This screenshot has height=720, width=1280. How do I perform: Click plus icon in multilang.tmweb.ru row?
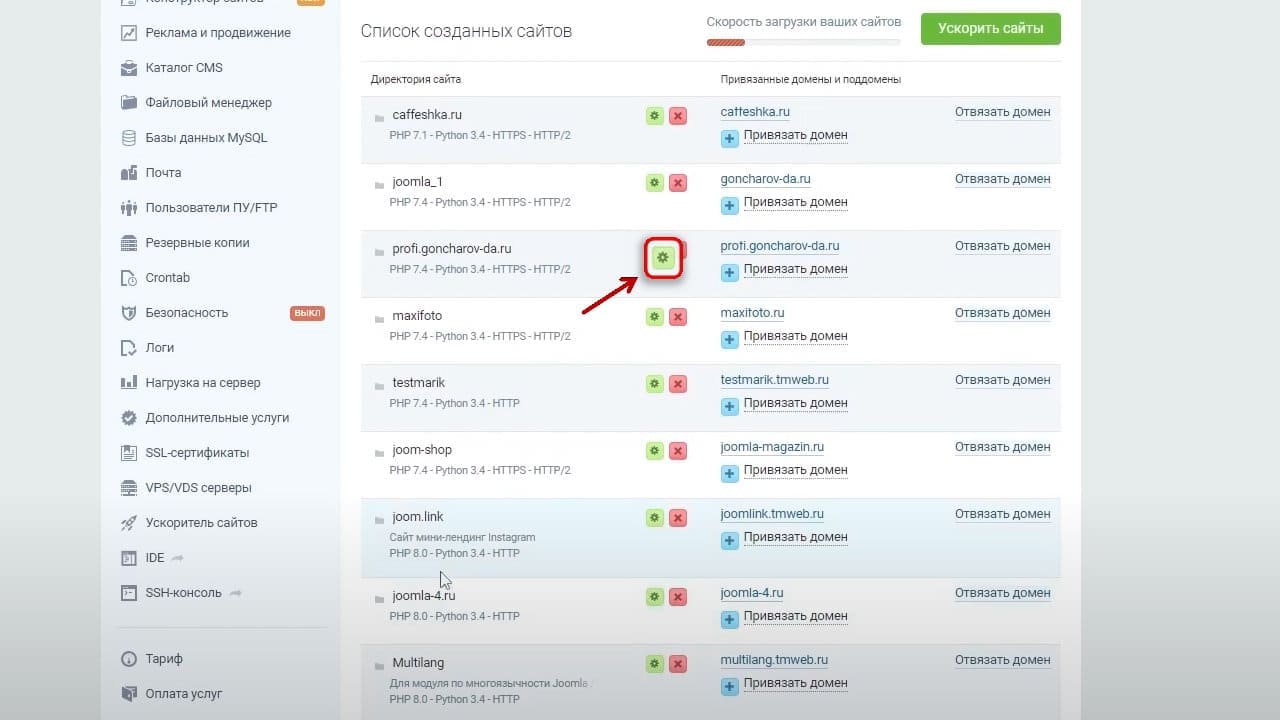(730, 687)
